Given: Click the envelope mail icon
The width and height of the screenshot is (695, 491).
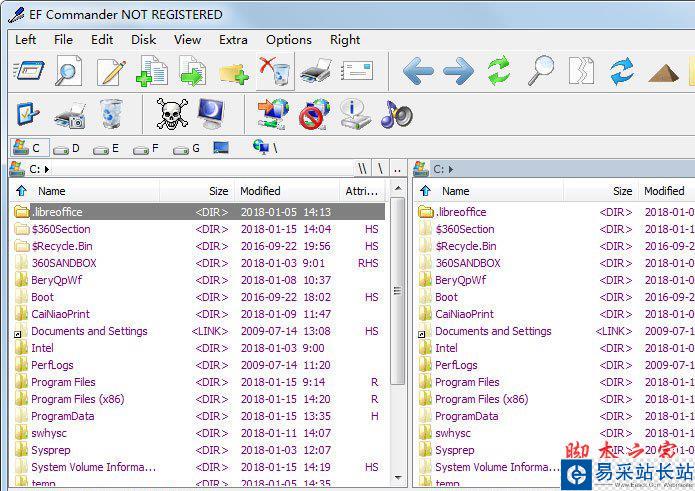Looking at the screenshot, I should point(357,71).
